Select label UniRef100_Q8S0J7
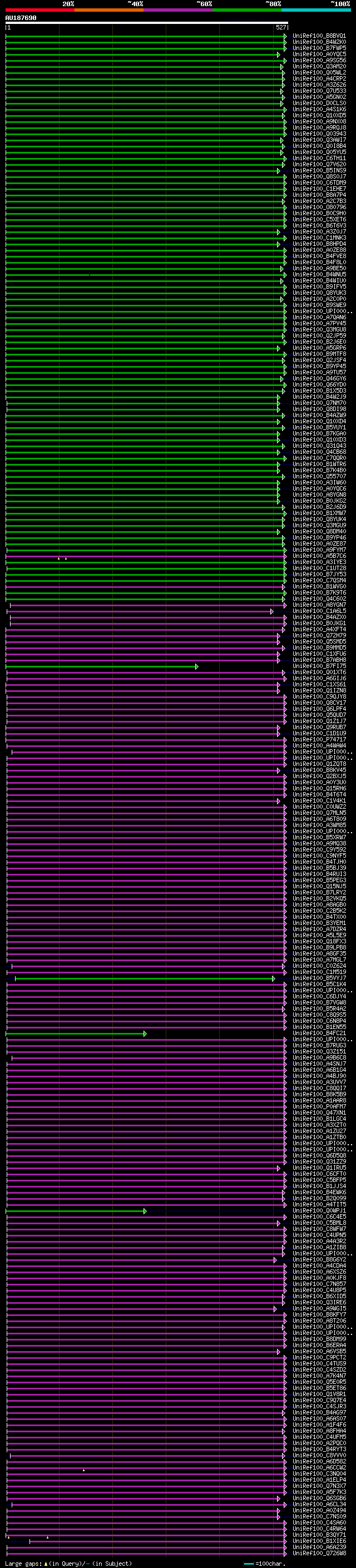The height and width of the screenshot is (1568, 356). pos(319,176)
